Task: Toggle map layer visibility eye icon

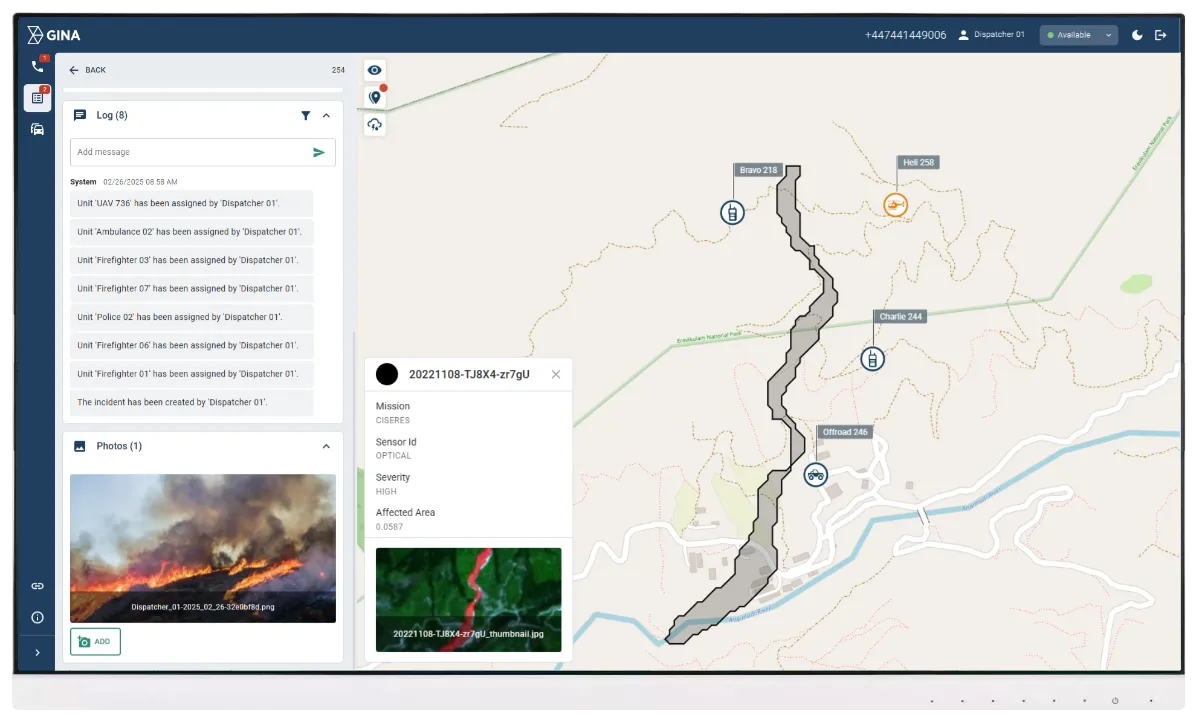Action: (x=375, y=70)
